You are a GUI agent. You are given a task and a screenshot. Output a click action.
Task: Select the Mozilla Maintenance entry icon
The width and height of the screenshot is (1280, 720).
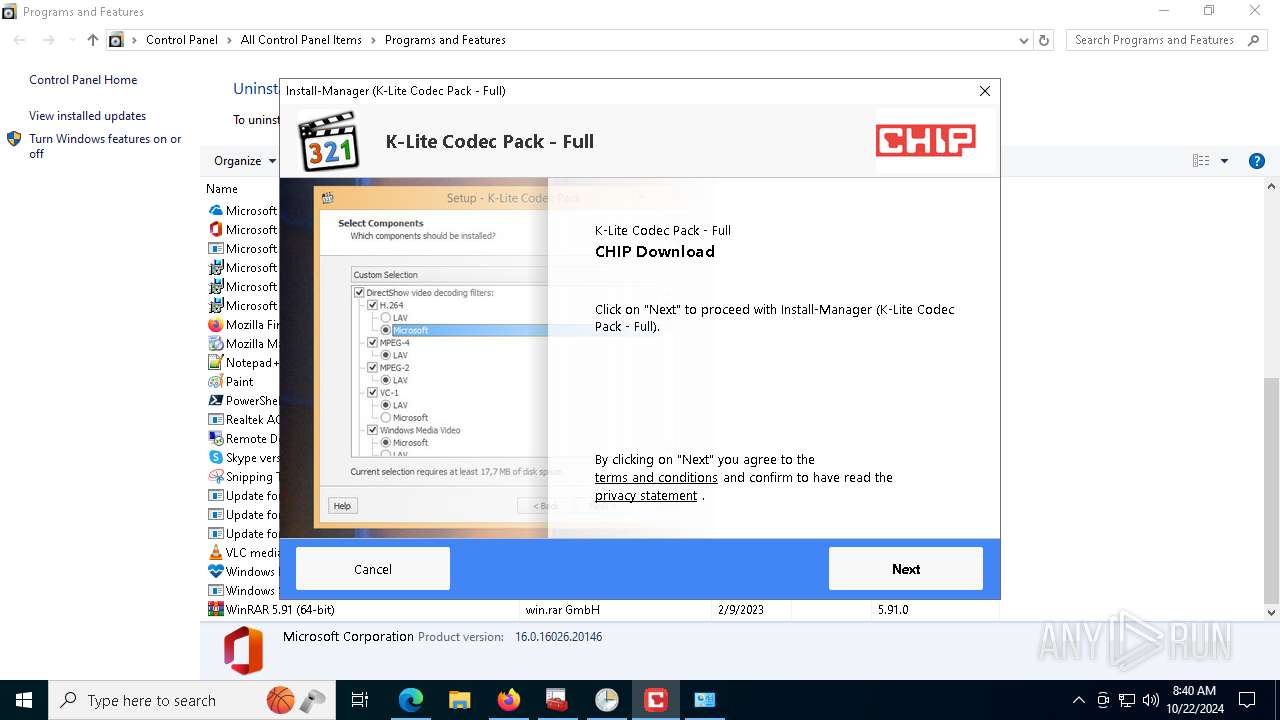pyautogui.click(x=215, y=344)
